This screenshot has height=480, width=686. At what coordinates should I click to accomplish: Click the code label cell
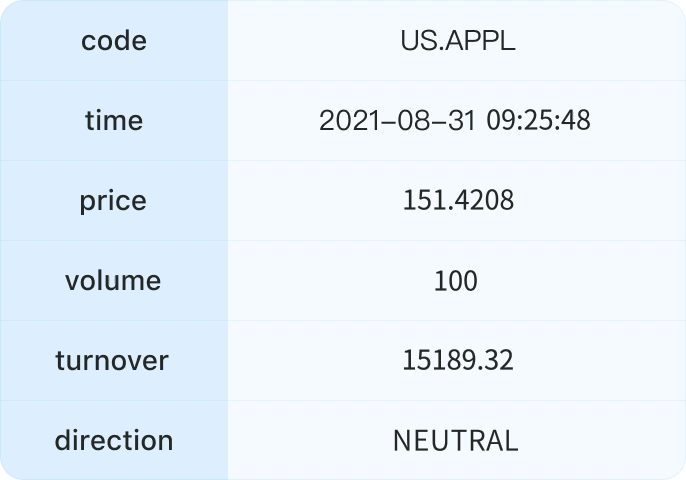click(114, 41)
